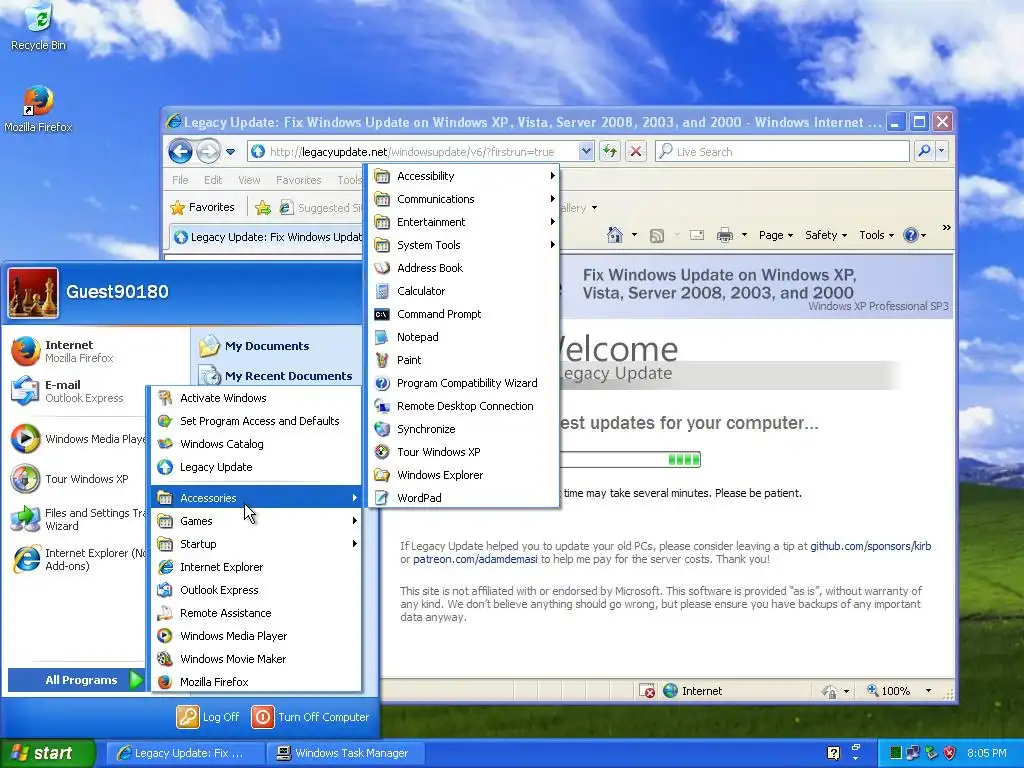Open Remote Desktop Connection
1024x768 pixels.
[464, 406]
